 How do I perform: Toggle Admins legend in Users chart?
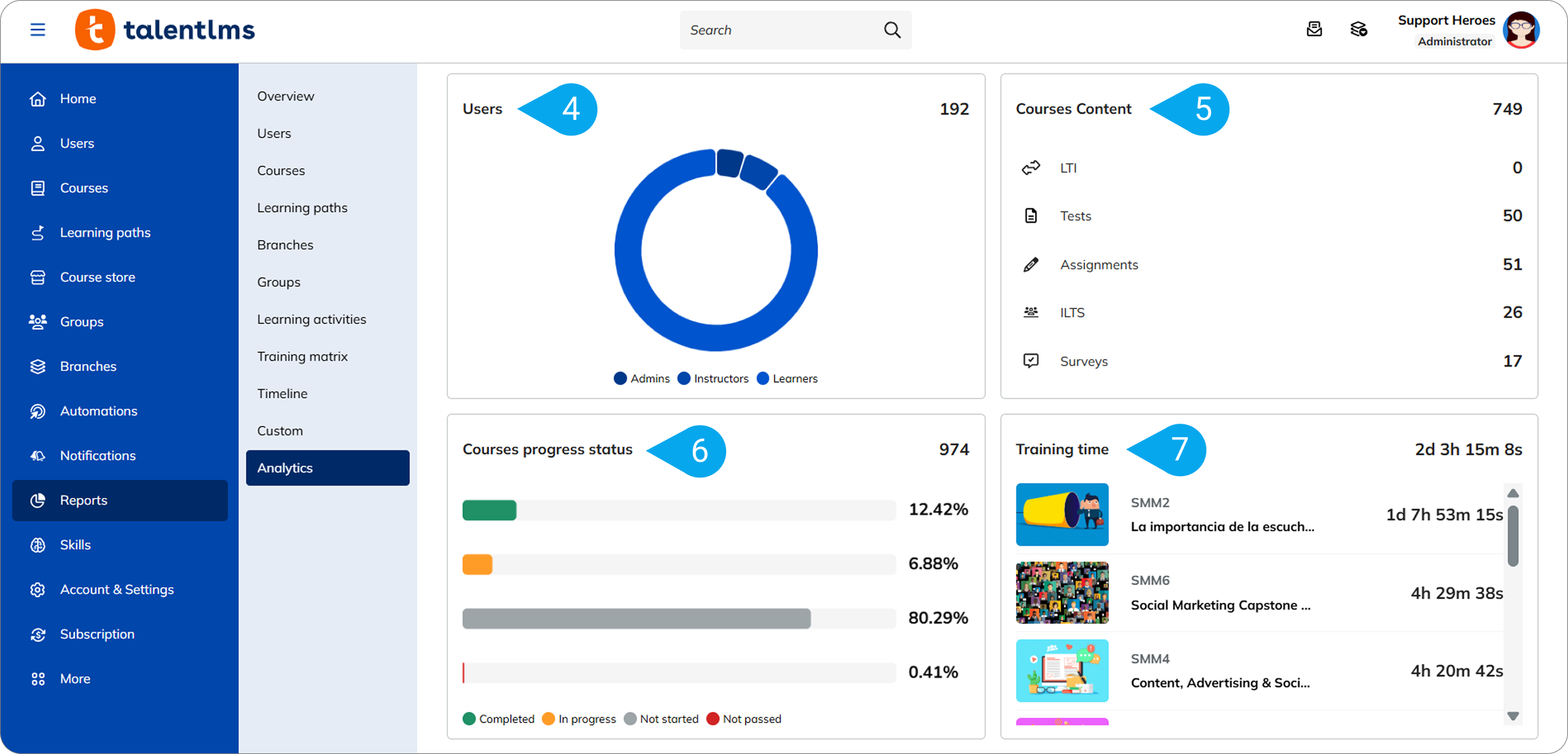tap(642, 379)
